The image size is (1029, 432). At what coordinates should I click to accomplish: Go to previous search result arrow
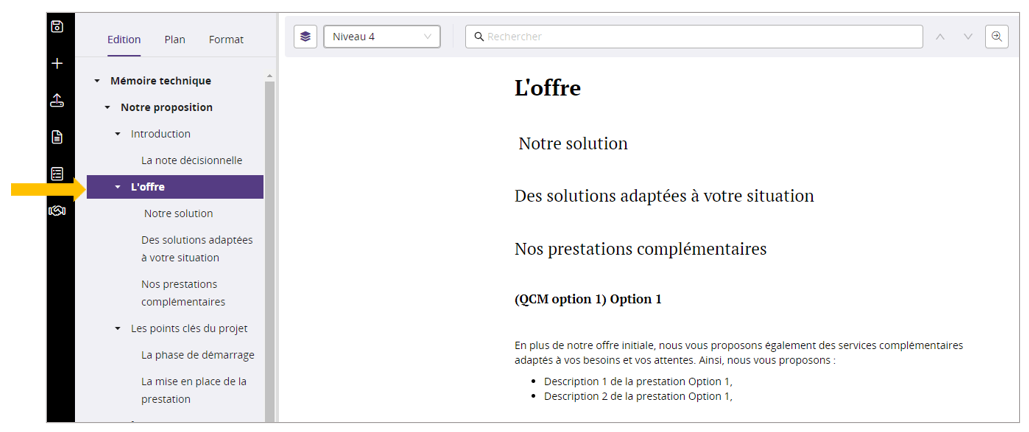click(940, 37)
